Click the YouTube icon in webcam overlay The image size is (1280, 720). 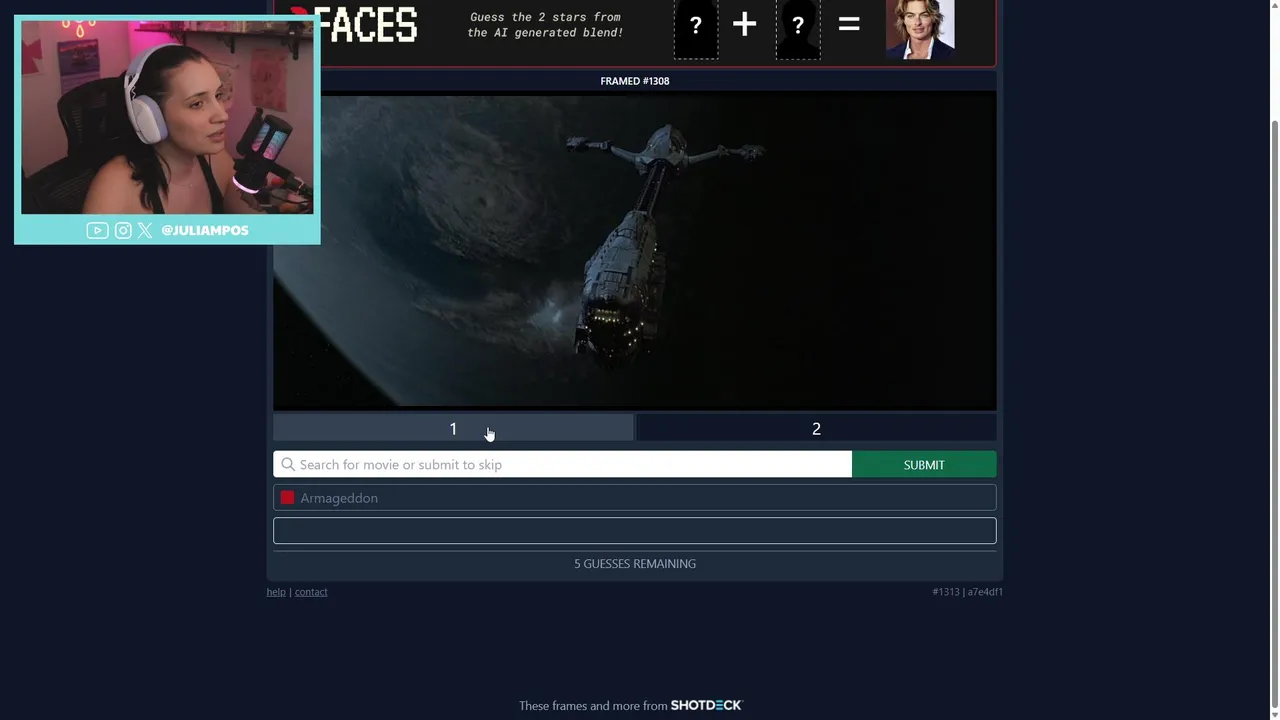[x=97, y=230]
